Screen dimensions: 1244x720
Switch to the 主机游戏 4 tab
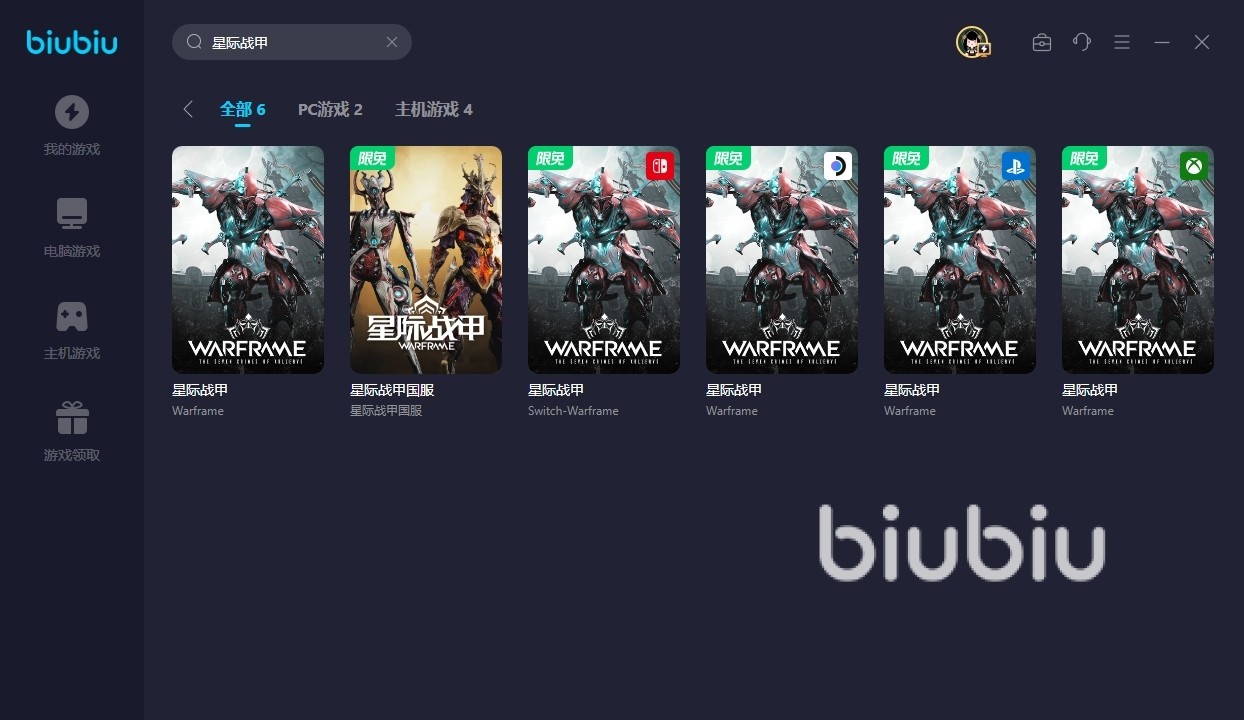point(434,109)
